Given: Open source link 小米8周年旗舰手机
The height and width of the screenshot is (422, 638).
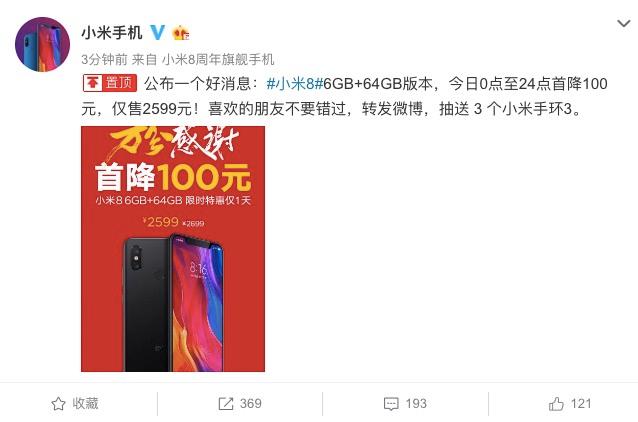Looking at the screenshot, I should click(218, 59).
